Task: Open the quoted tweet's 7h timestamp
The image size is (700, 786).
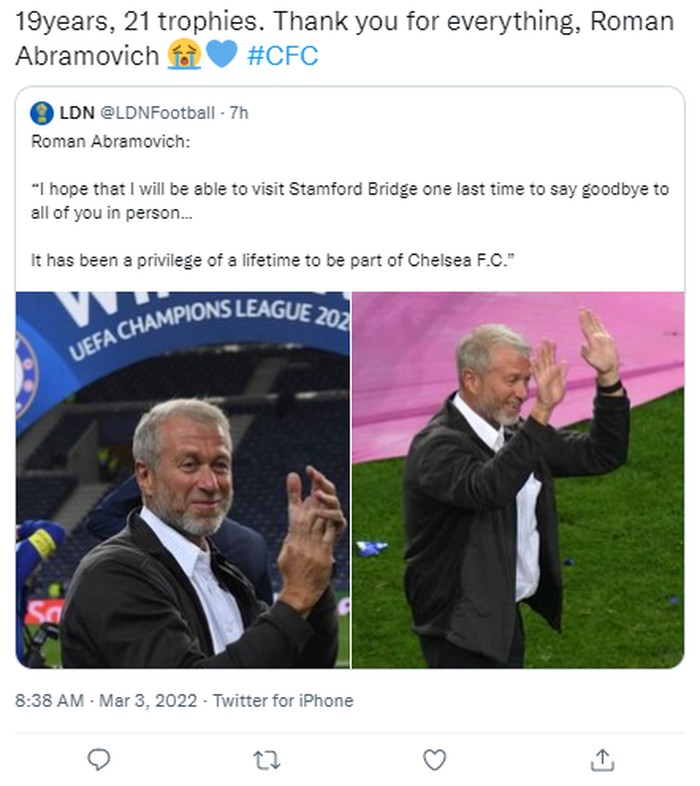Action: (x=239, y=113)
